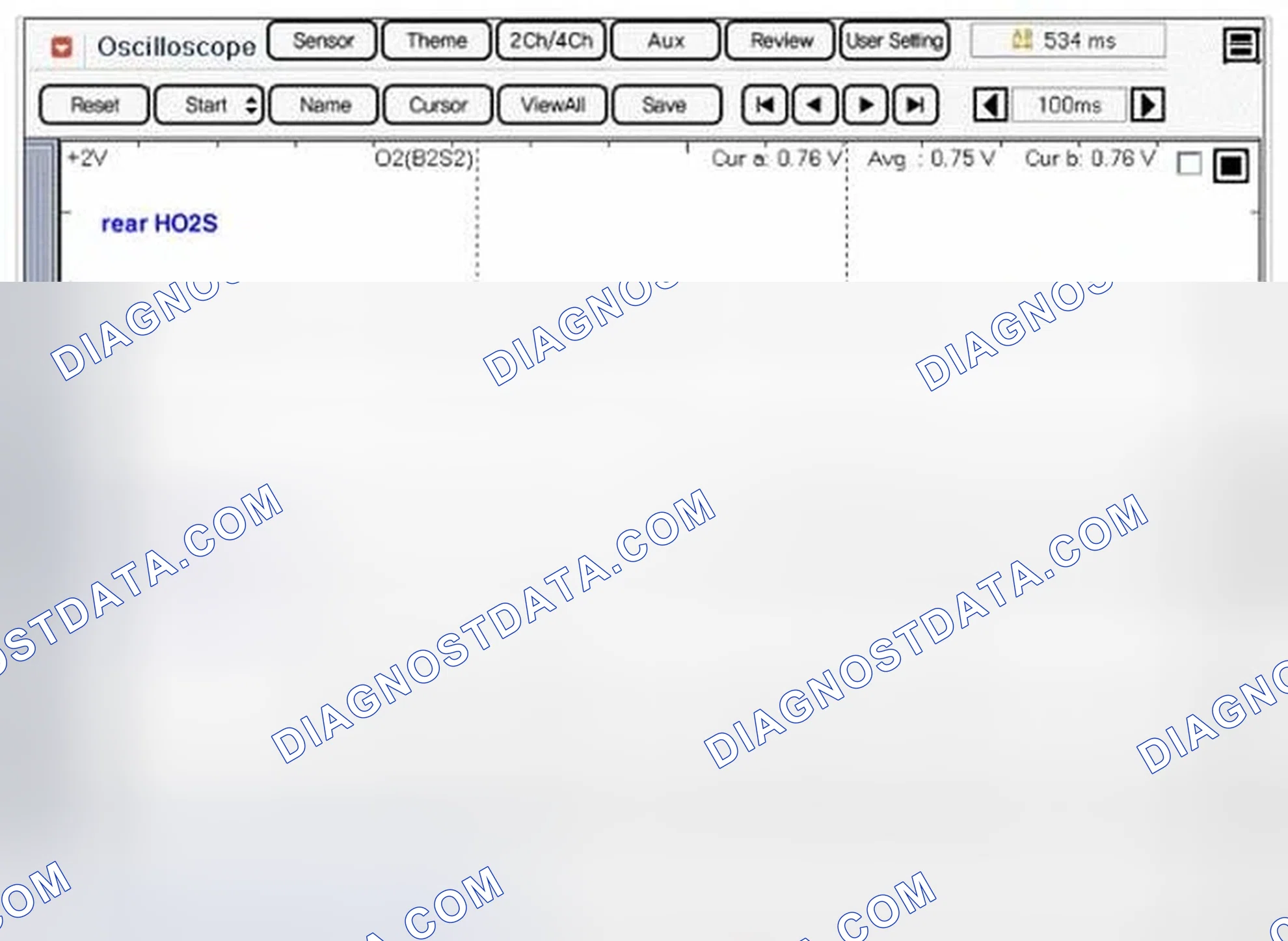The width and height of the screenshot is (1288, 941).
Task: Click the ViewAll button
Action: click(552, 105)
